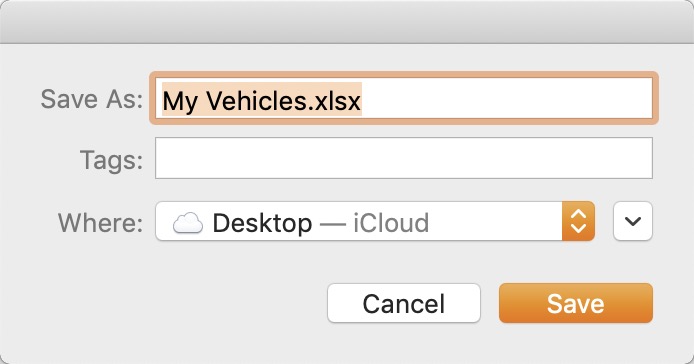
Task: Click the downward arrow of the orange stepper
Action: pyautogui.click(x=578, y=228)
